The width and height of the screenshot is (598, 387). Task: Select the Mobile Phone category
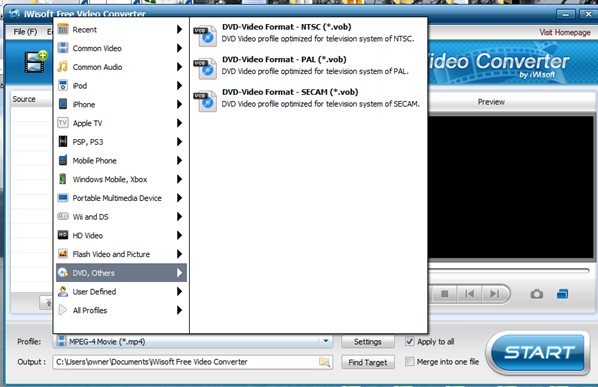click(x=121, y=161)
